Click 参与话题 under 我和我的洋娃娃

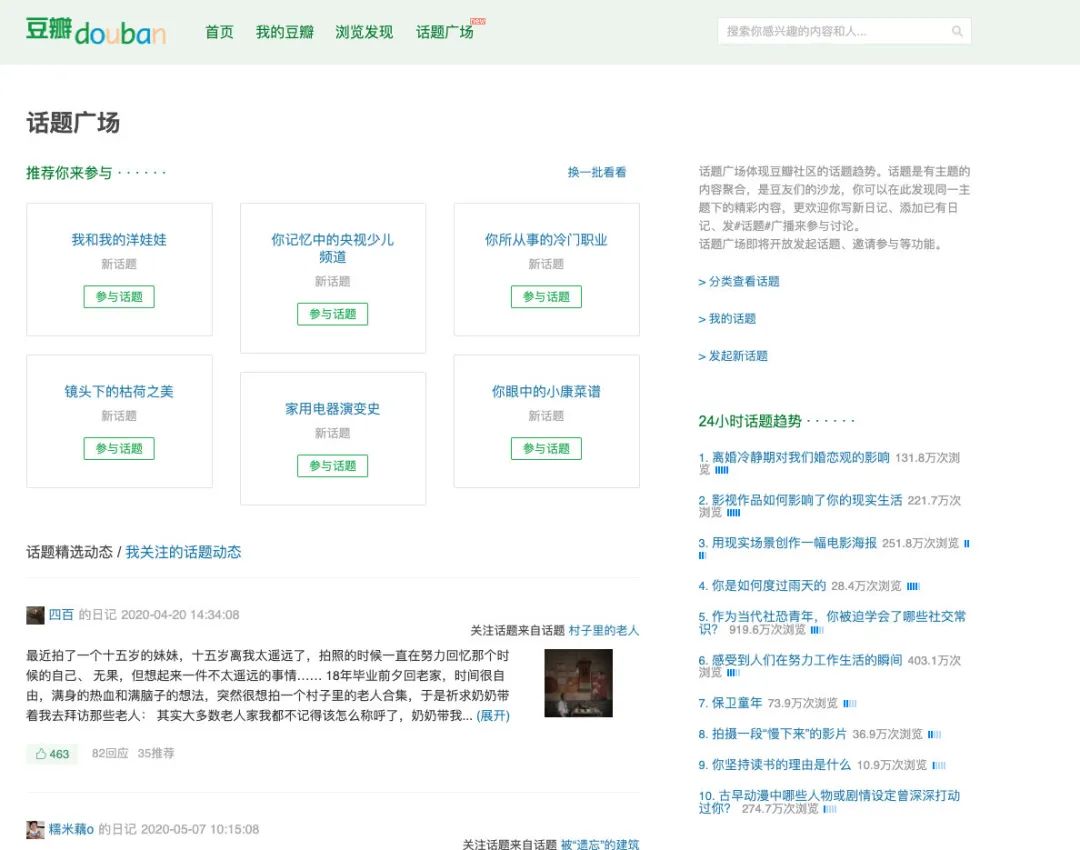tap(119, 297)
